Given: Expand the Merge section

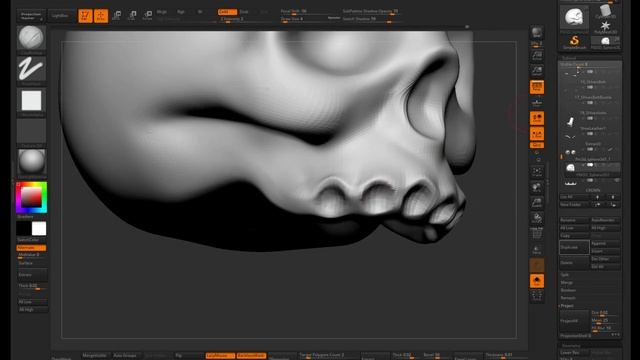Looking at the screenshot, I should pos(567,283).
